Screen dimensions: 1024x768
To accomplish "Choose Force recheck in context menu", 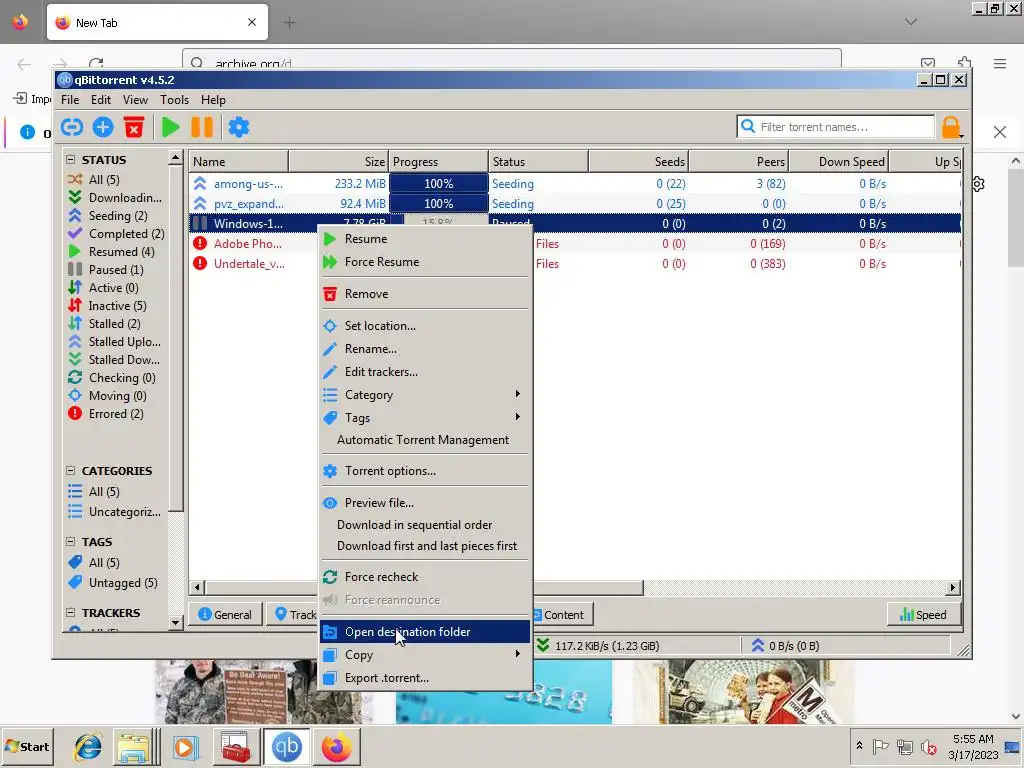I will click(x=425, y=577).
